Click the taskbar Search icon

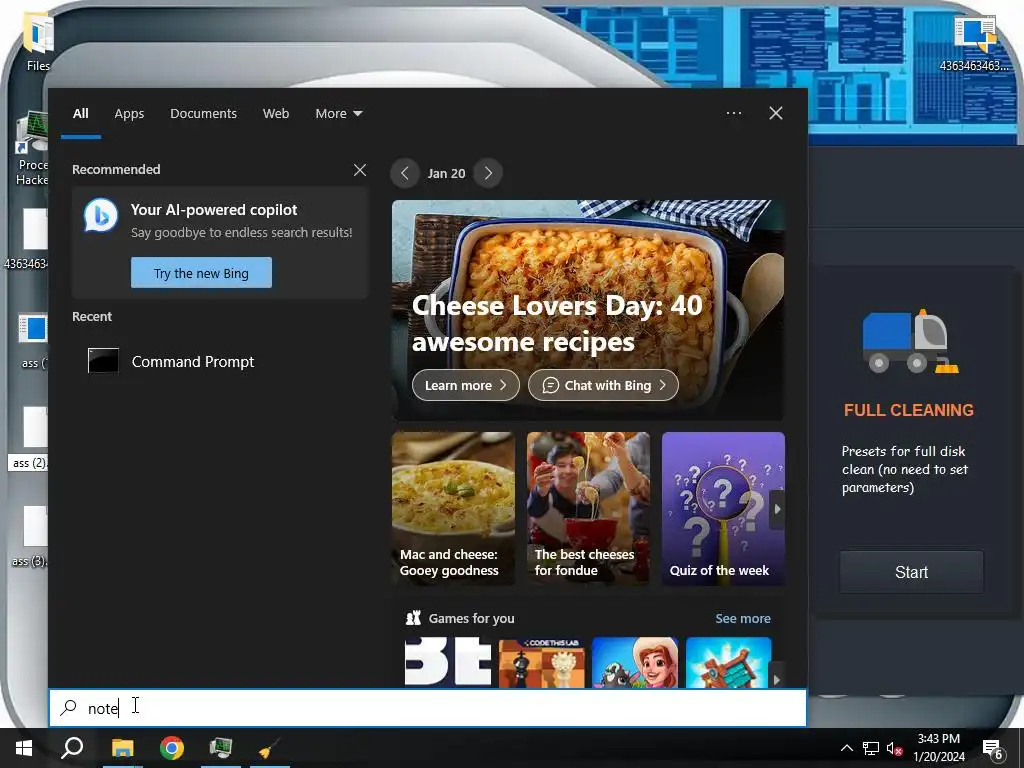coord(72,748)
